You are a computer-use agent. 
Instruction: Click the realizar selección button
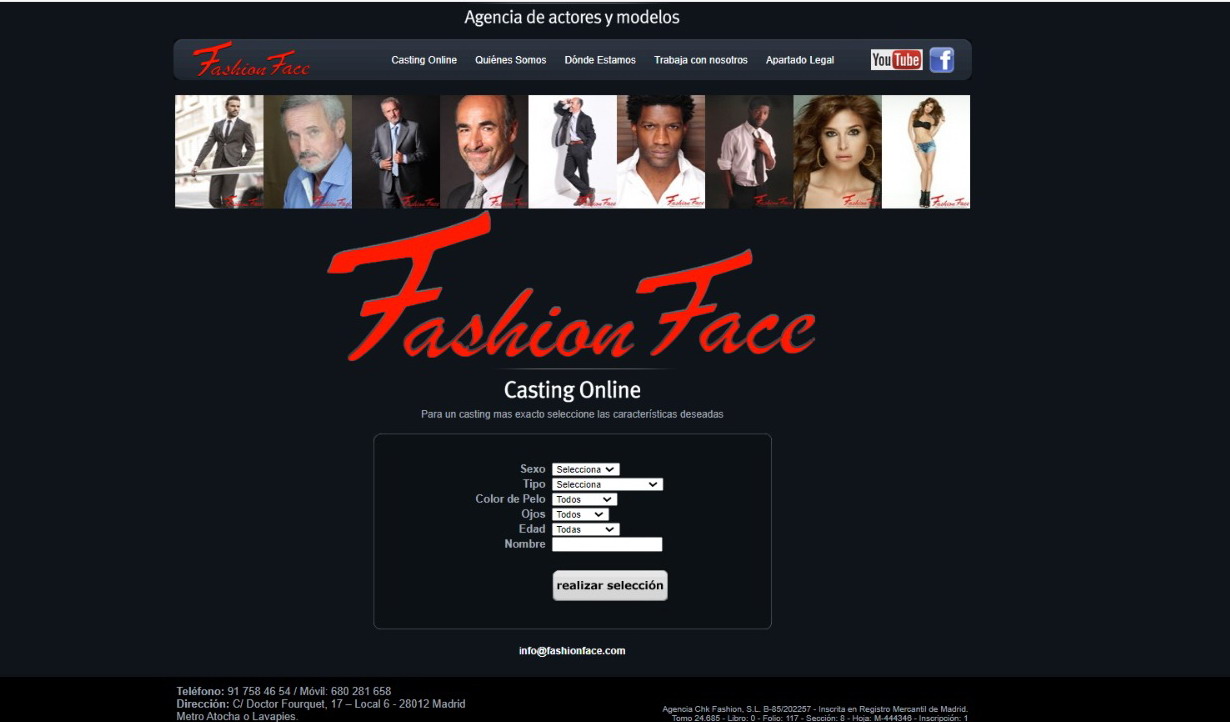pyautogui.click(x=610, y=586)
